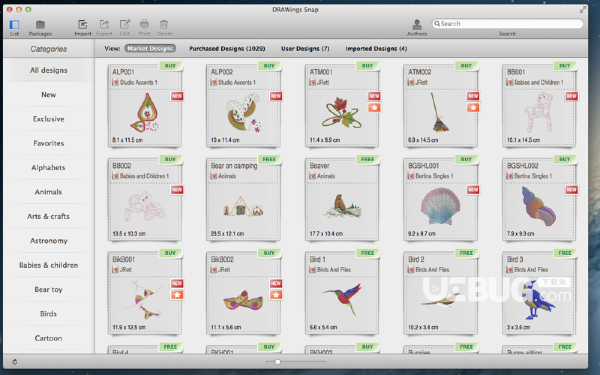
Task: Choose the Animals category
Action: pos(49,192)
